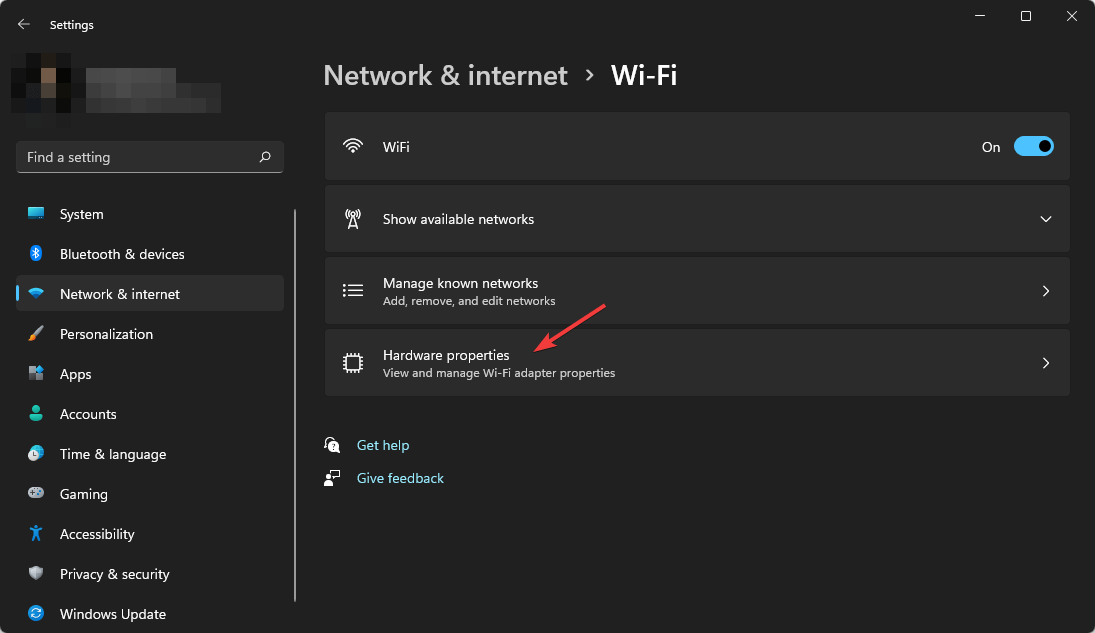Screen dimensions: 1095x633
Task: Click the Hardware properties chip icon
Action: 353,362
